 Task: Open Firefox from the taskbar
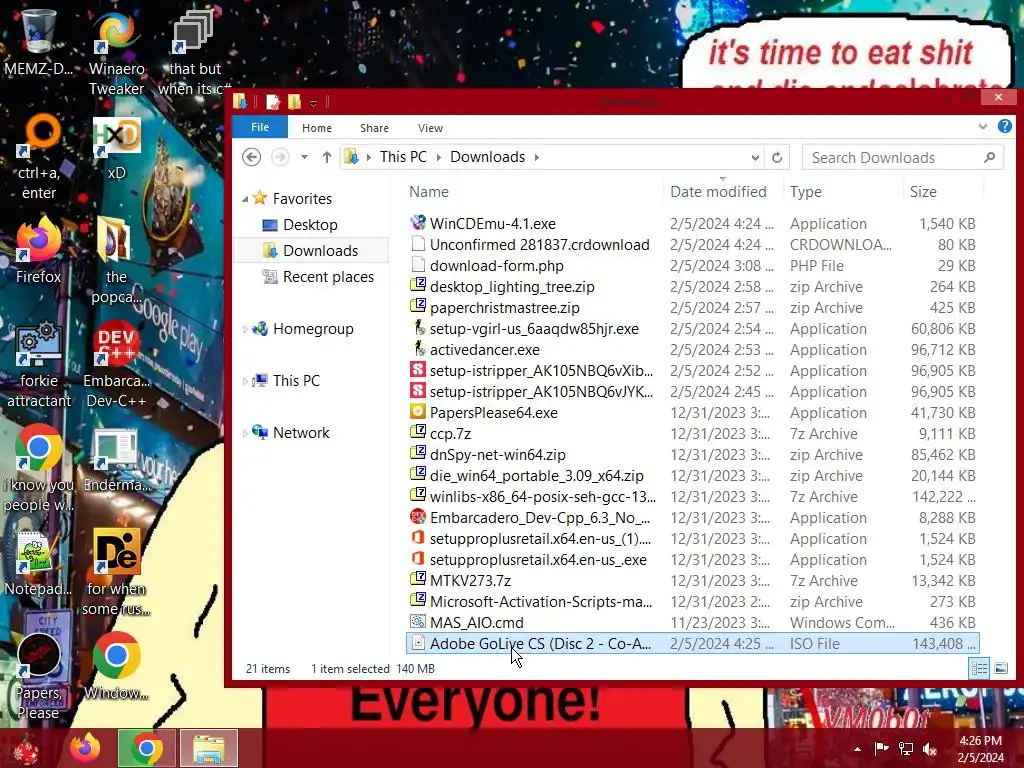86,748
